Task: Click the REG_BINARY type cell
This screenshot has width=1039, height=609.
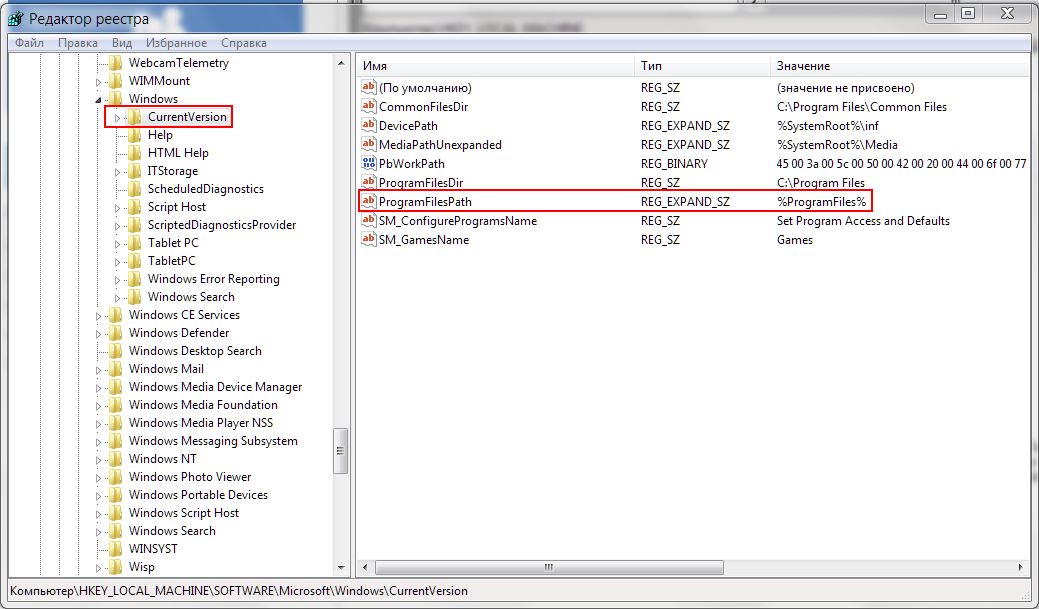Action: coord(674,164)
